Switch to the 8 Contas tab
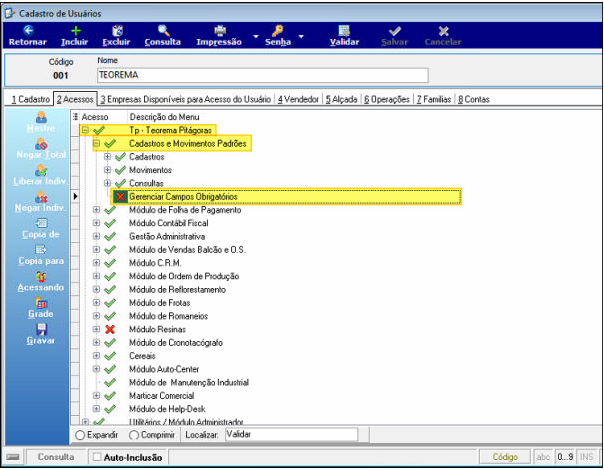Viewport: 604px width, 470px height. [474, 99]
